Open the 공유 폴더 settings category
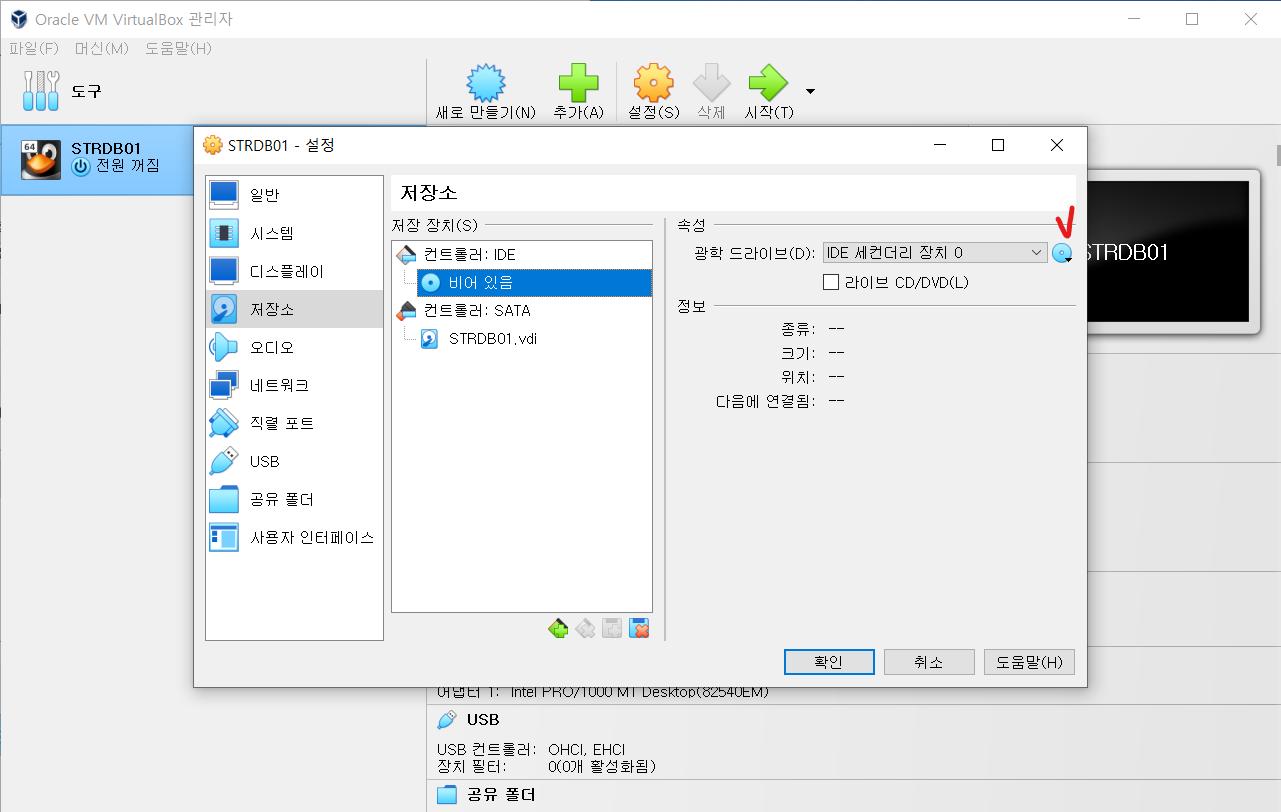1281x812 pixels. 294,499
